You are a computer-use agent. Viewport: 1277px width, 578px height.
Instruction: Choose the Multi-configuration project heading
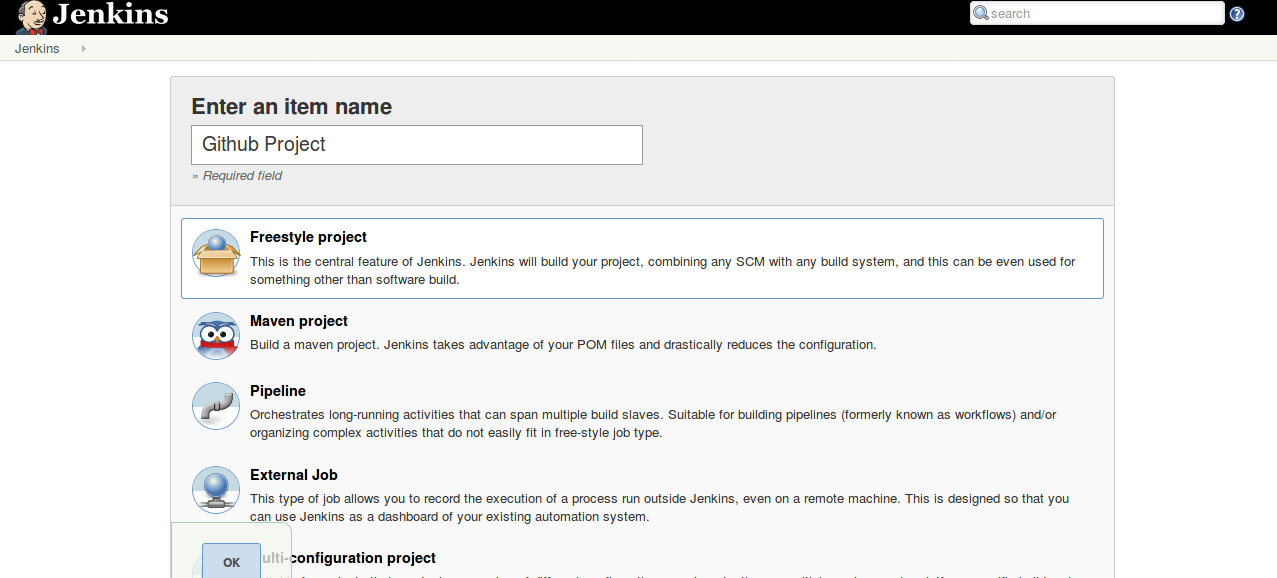pyautogui.click(x=350, y=558)
